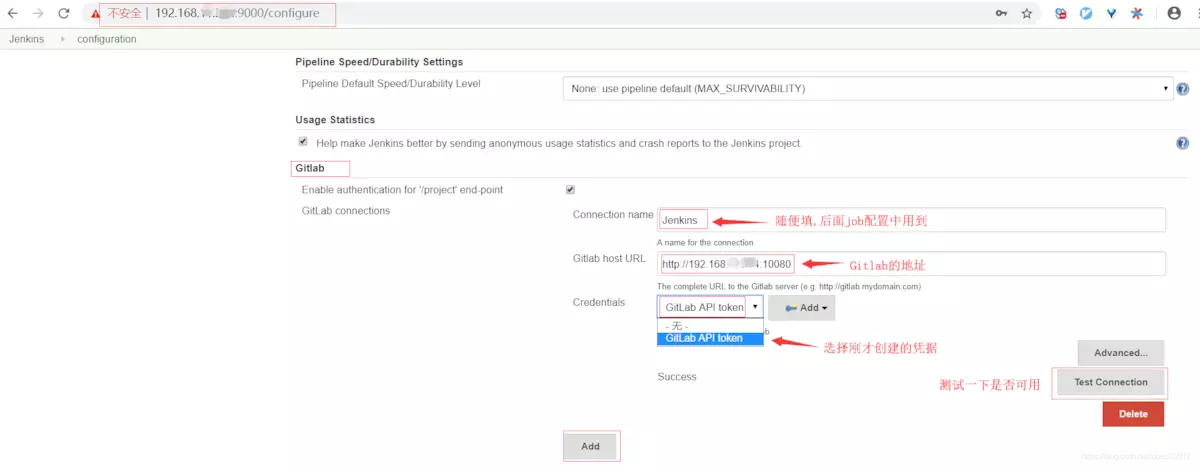Click the Test Connection button
The width and height of the screenshot is (1200, 470).
coord(1110,382)
